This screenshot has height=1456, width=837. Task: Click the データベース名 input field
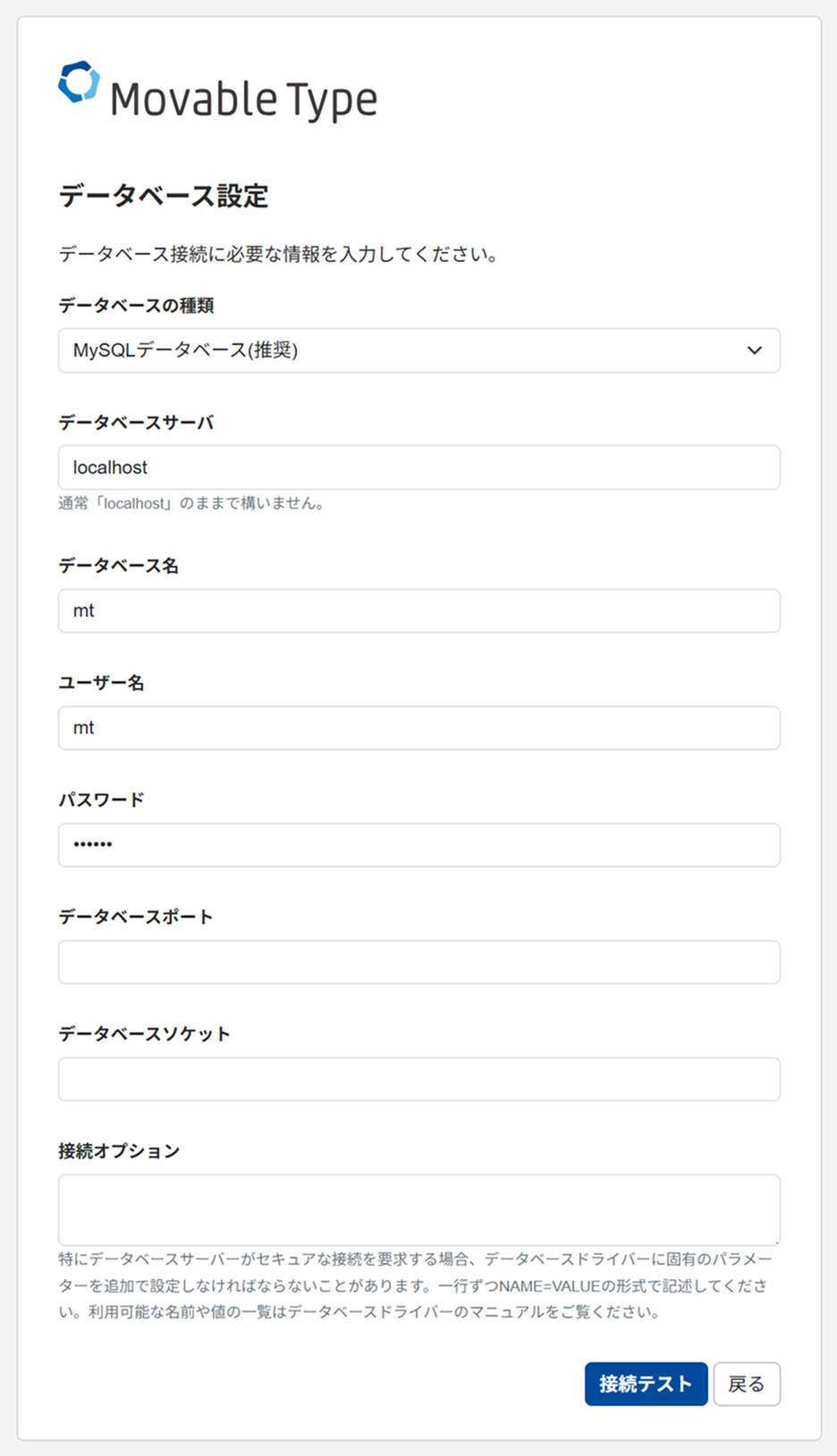point(418,611)
